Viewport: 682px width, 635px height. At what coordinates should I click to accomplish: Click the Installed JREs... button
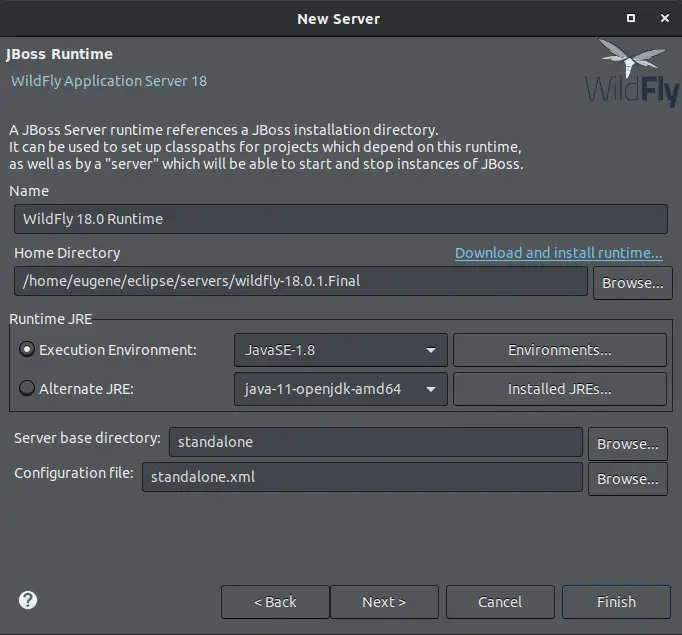point(560,389)
